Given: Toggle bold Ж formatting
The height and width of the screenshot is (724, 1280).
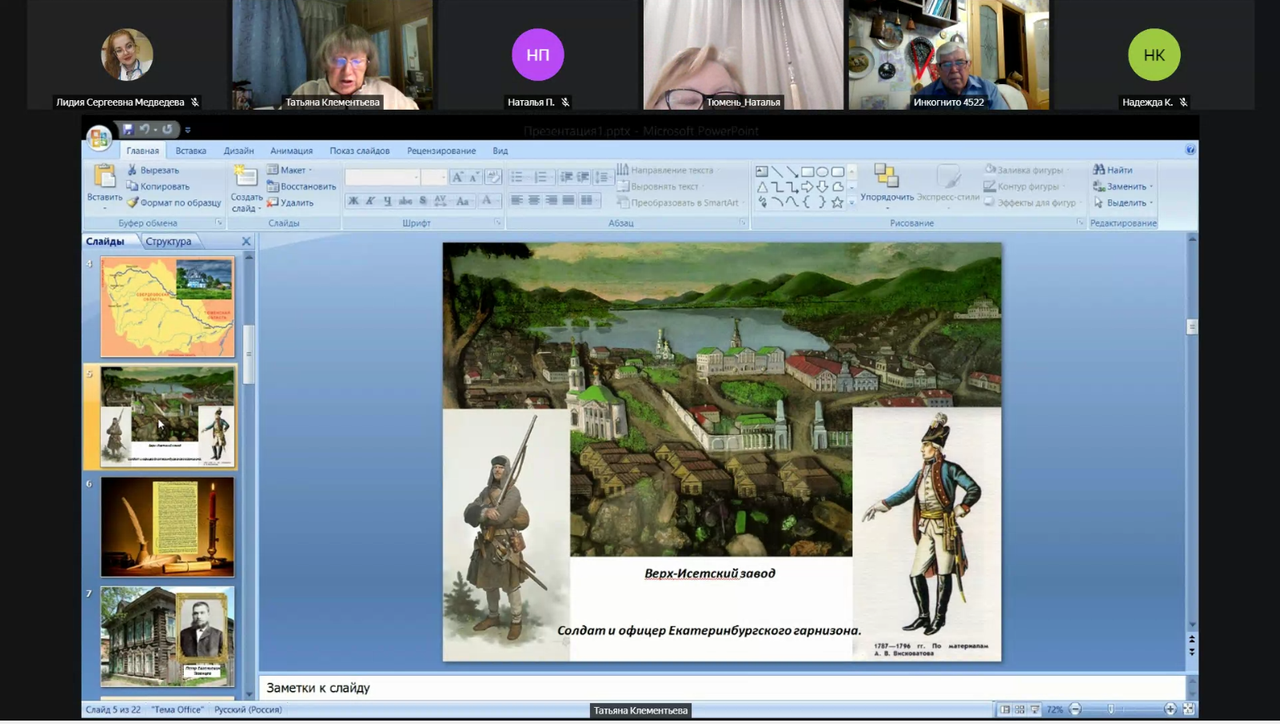Looking at the screenshot, I should pyautogui.click(x=353, y=201).
